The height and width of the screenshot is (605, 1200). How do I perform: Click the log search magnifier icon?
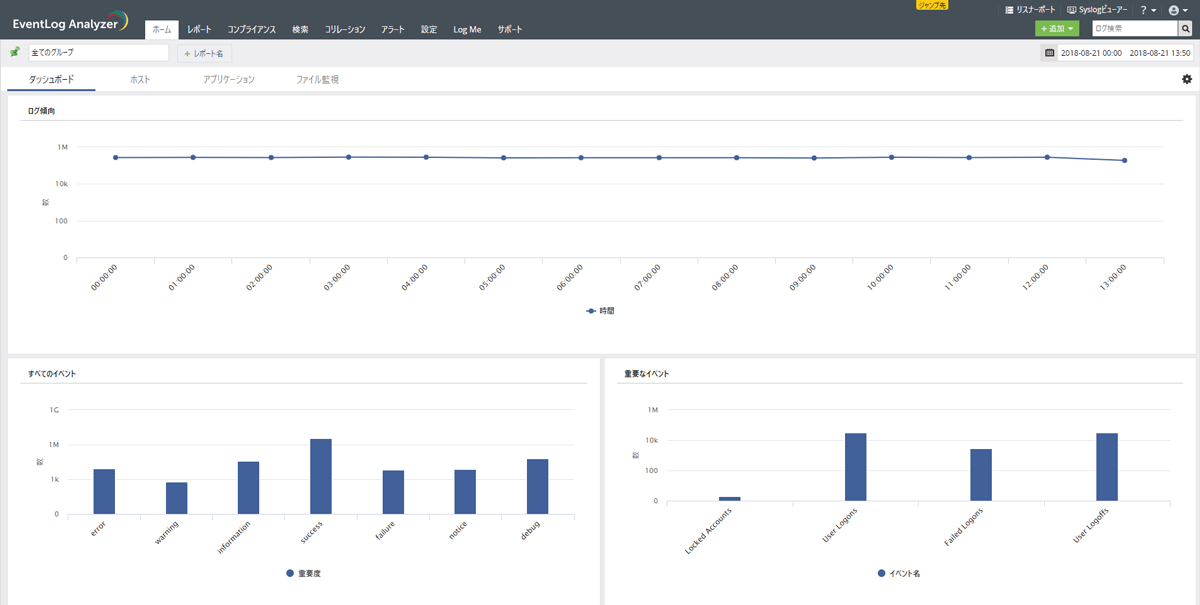[x=1185, y=29]
